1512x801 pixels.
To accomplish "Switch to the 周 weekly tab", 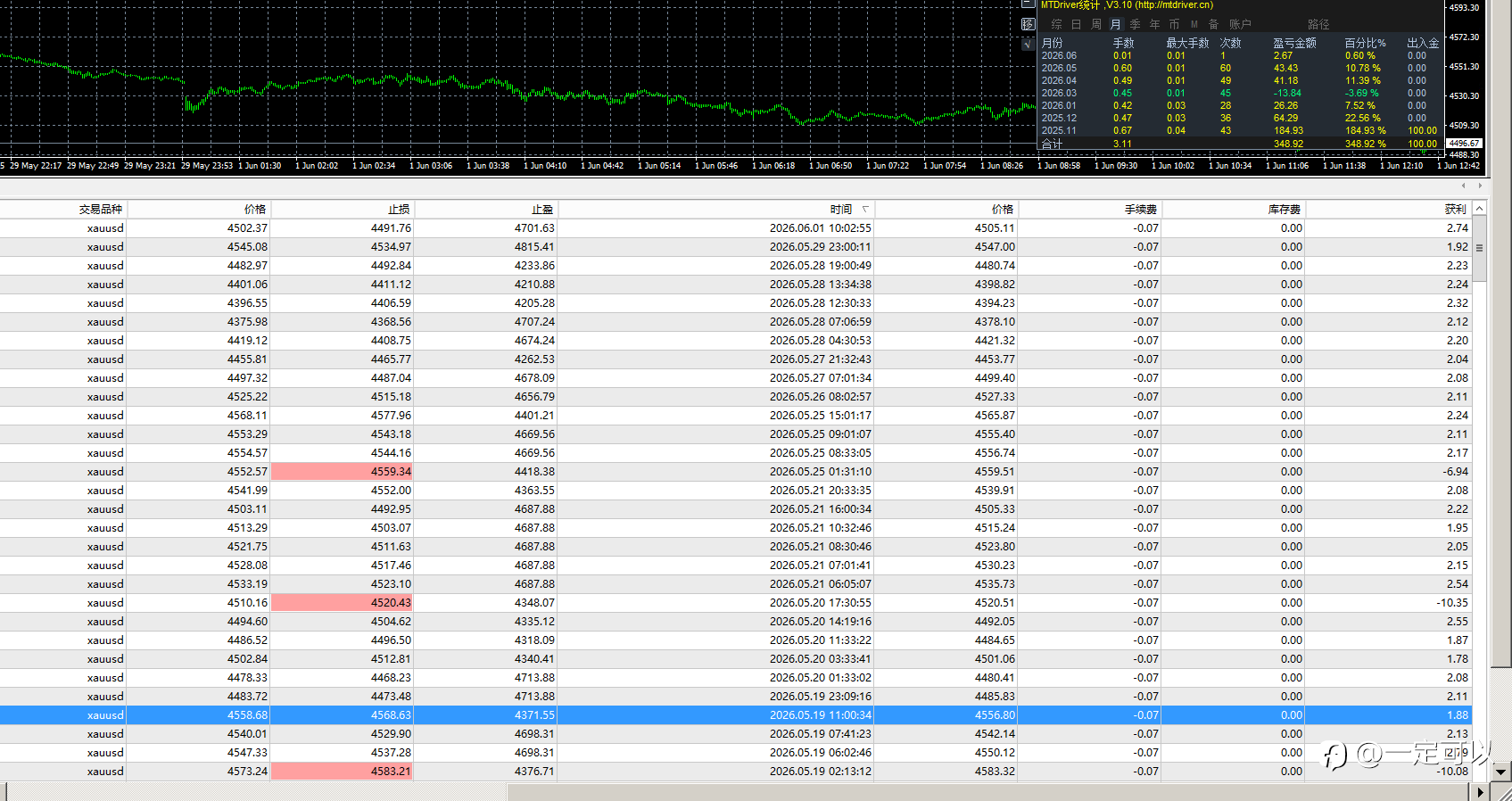I will pos(1096,25).
